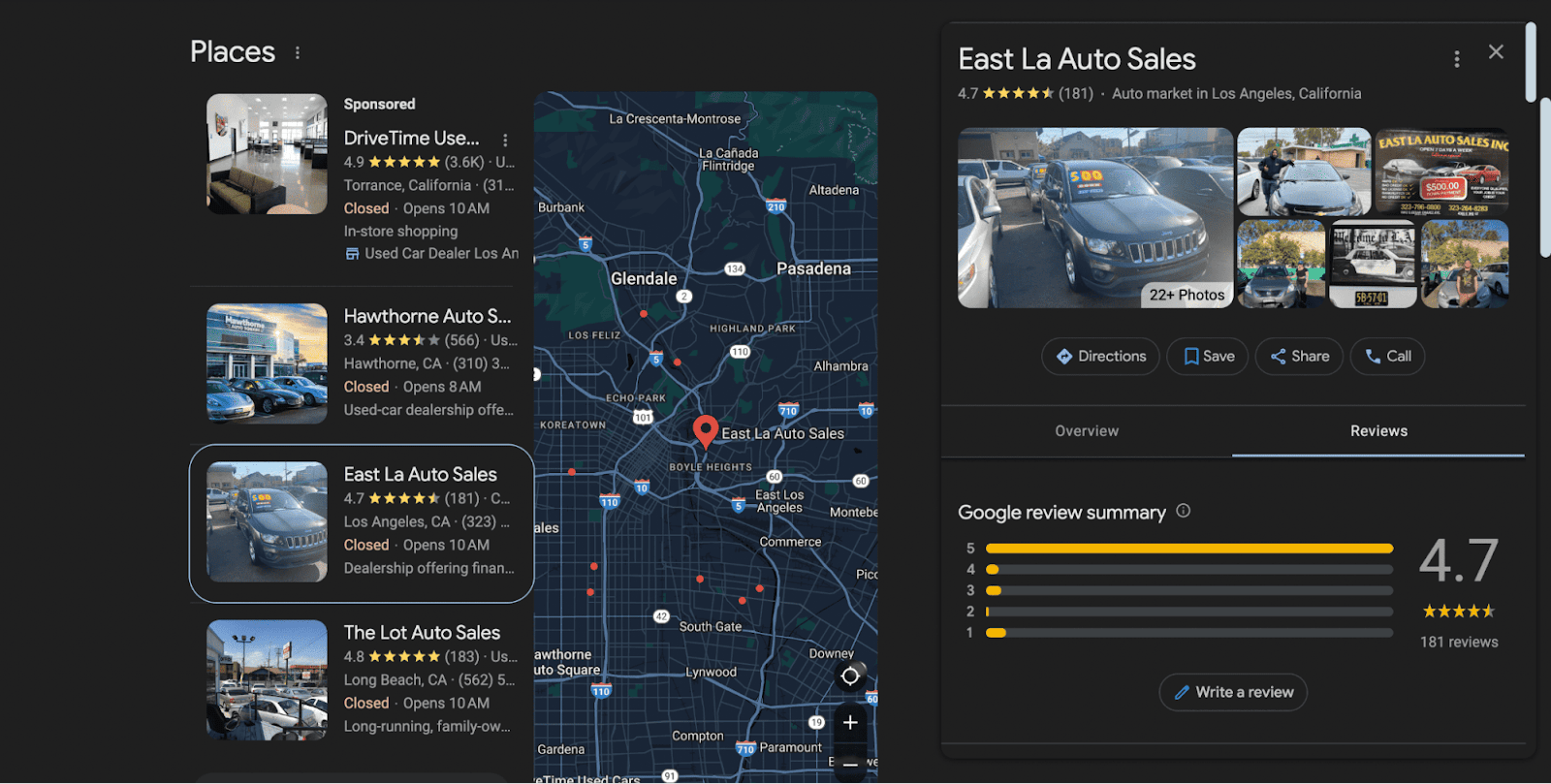The height and width of the screenshot is (784, 1551).
Task: Open Google review summary info icon
Action: pos(1183,511)
